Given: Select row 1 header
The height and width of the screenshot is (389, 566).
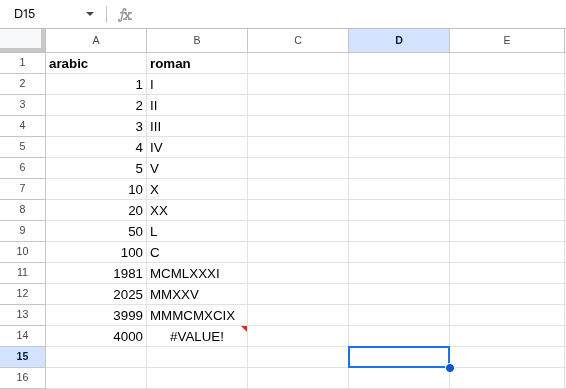Looking at the screenshot, I should [x=22, y=63].
